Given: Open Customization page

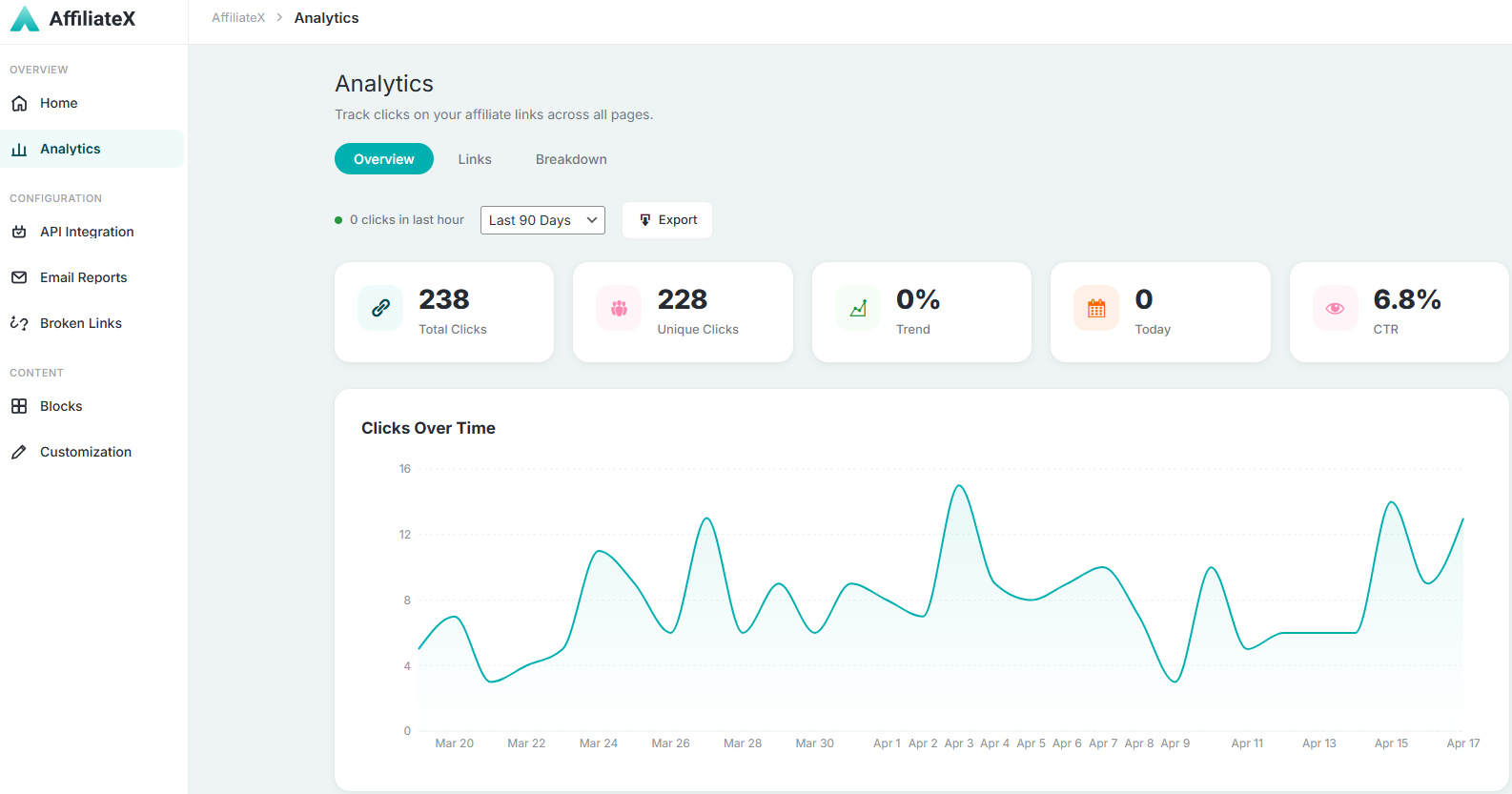Looking at the screenshot, I should [92, 452].
